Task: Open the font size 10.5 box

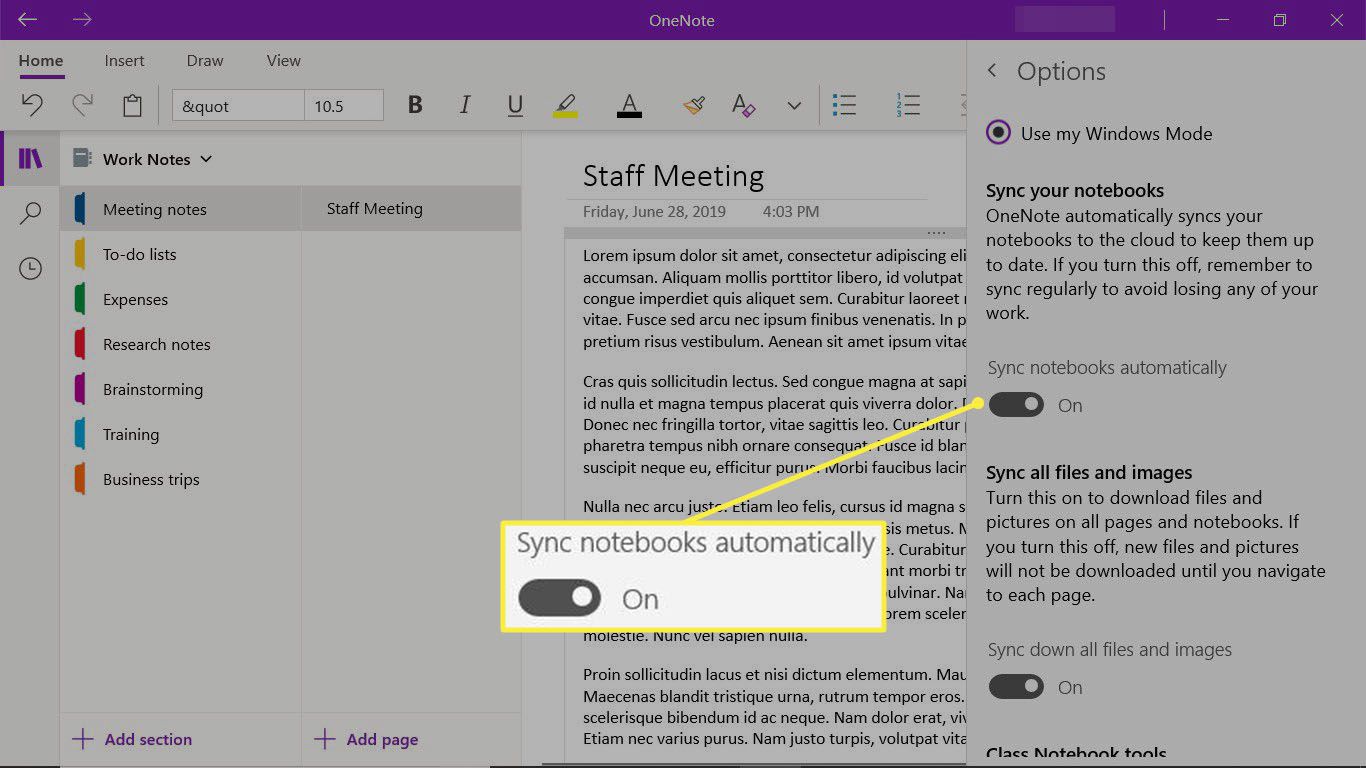Action: click(x=344, y=105)
